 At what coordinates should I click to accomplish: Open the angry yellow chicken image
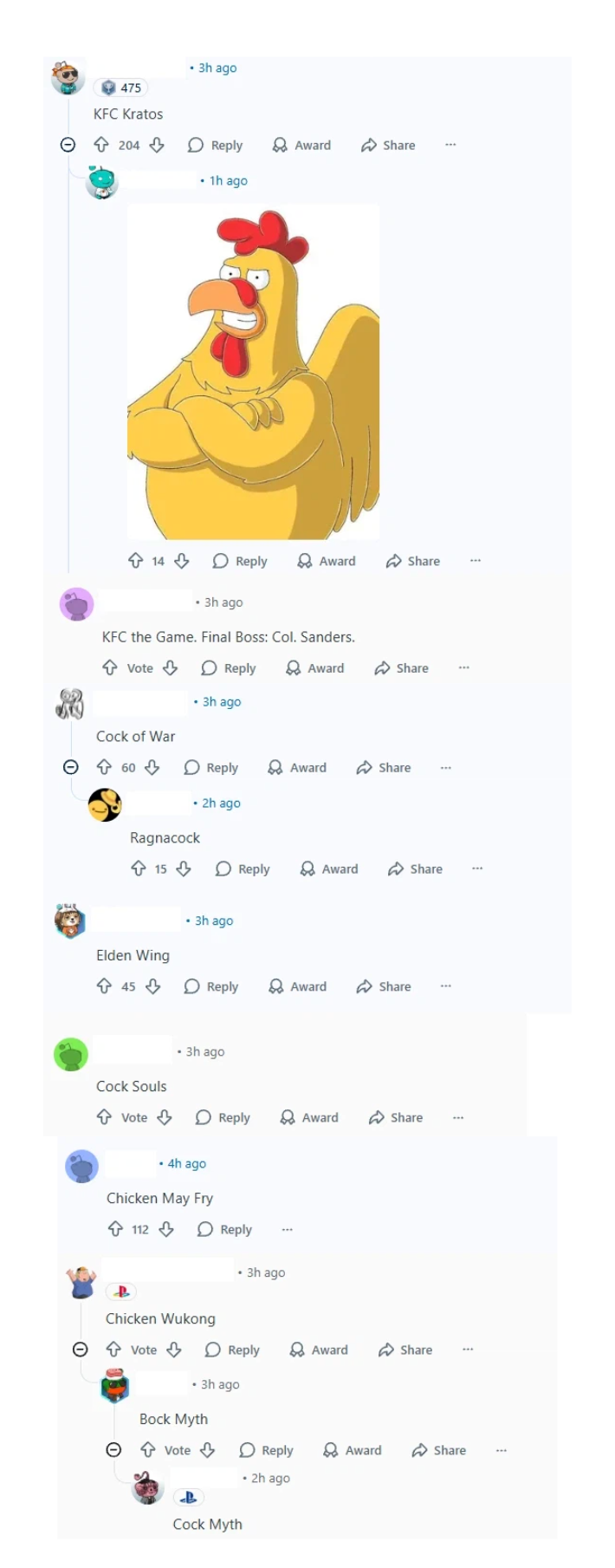(x=253, y=372)
